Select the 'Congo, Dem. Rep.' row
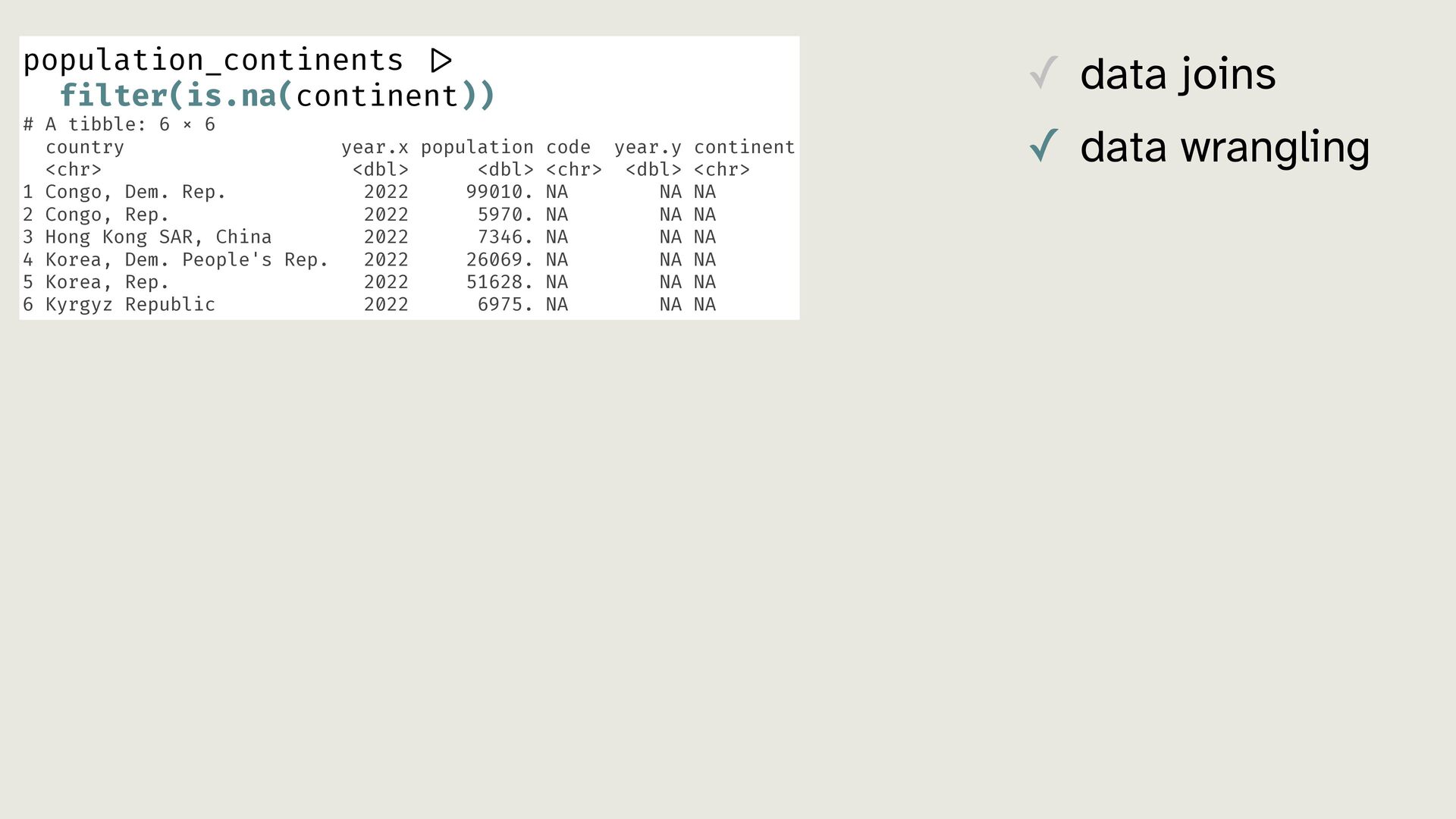The width and height of the screenshot is (1456, 819). 135,192
